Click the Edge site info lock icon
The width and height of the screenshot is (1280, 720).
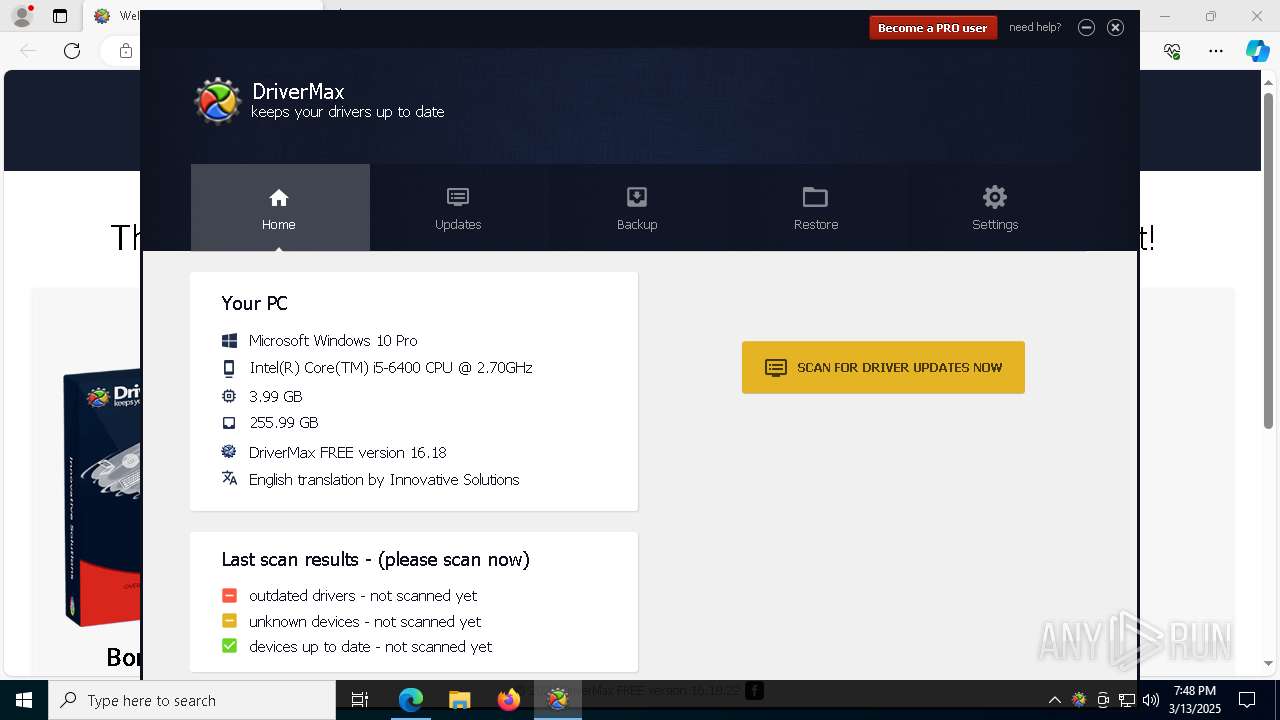(x=125, y=51)
